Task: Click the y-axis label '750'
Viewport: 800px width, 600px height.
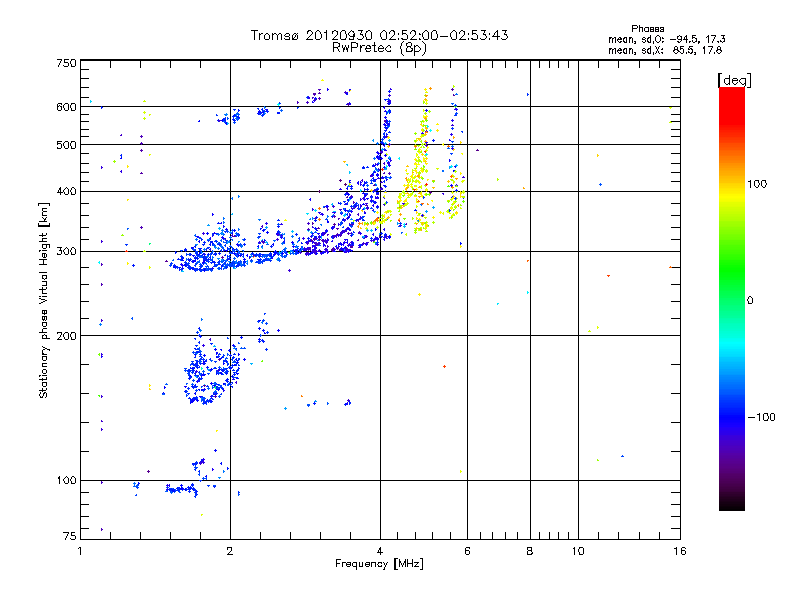Action: [66, 63]
